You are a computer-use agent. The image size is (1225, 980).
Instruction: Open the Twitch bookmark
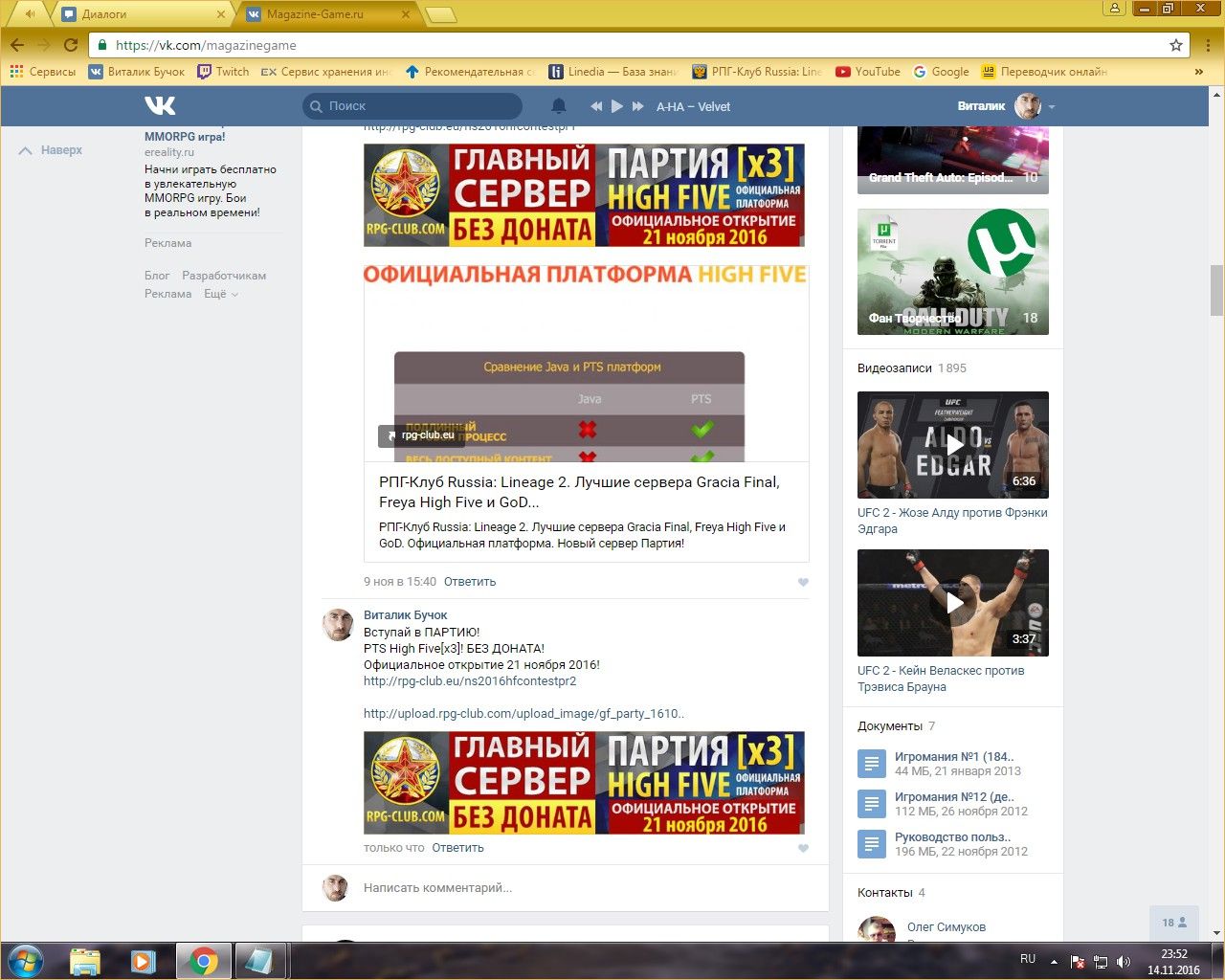click(x=223, y=72)
